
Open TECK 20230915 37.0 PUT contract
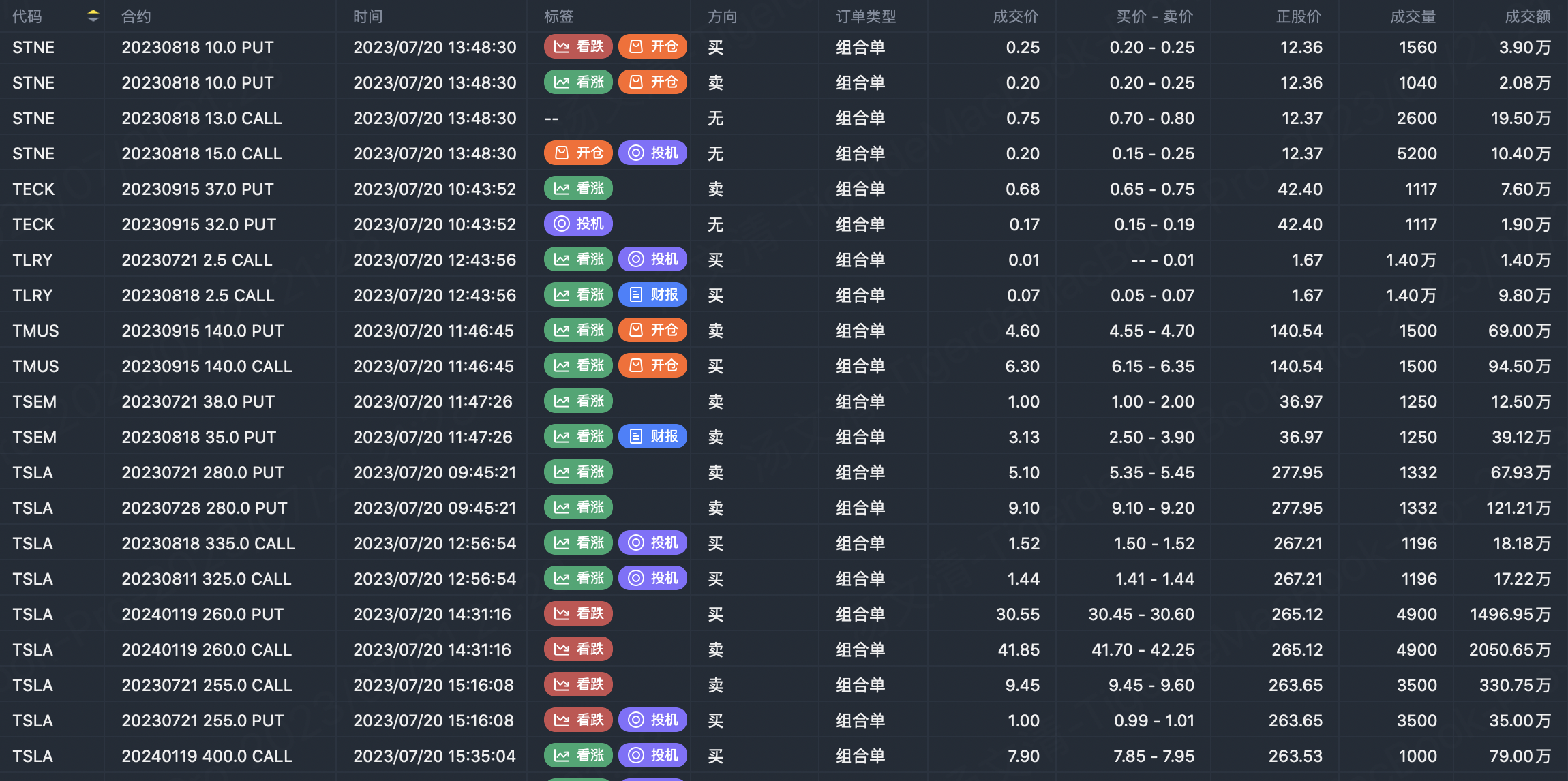197,189
